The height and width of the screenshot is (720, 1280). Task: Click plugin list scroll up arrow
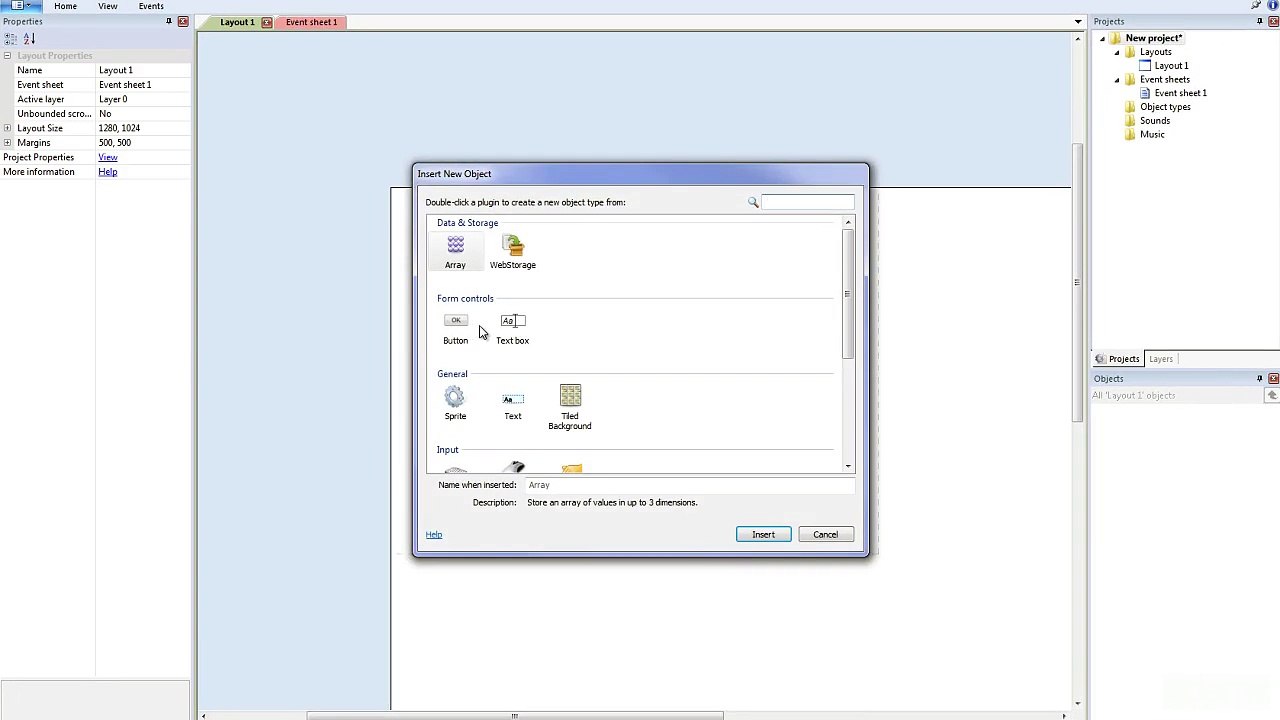[x=848, y=223]
